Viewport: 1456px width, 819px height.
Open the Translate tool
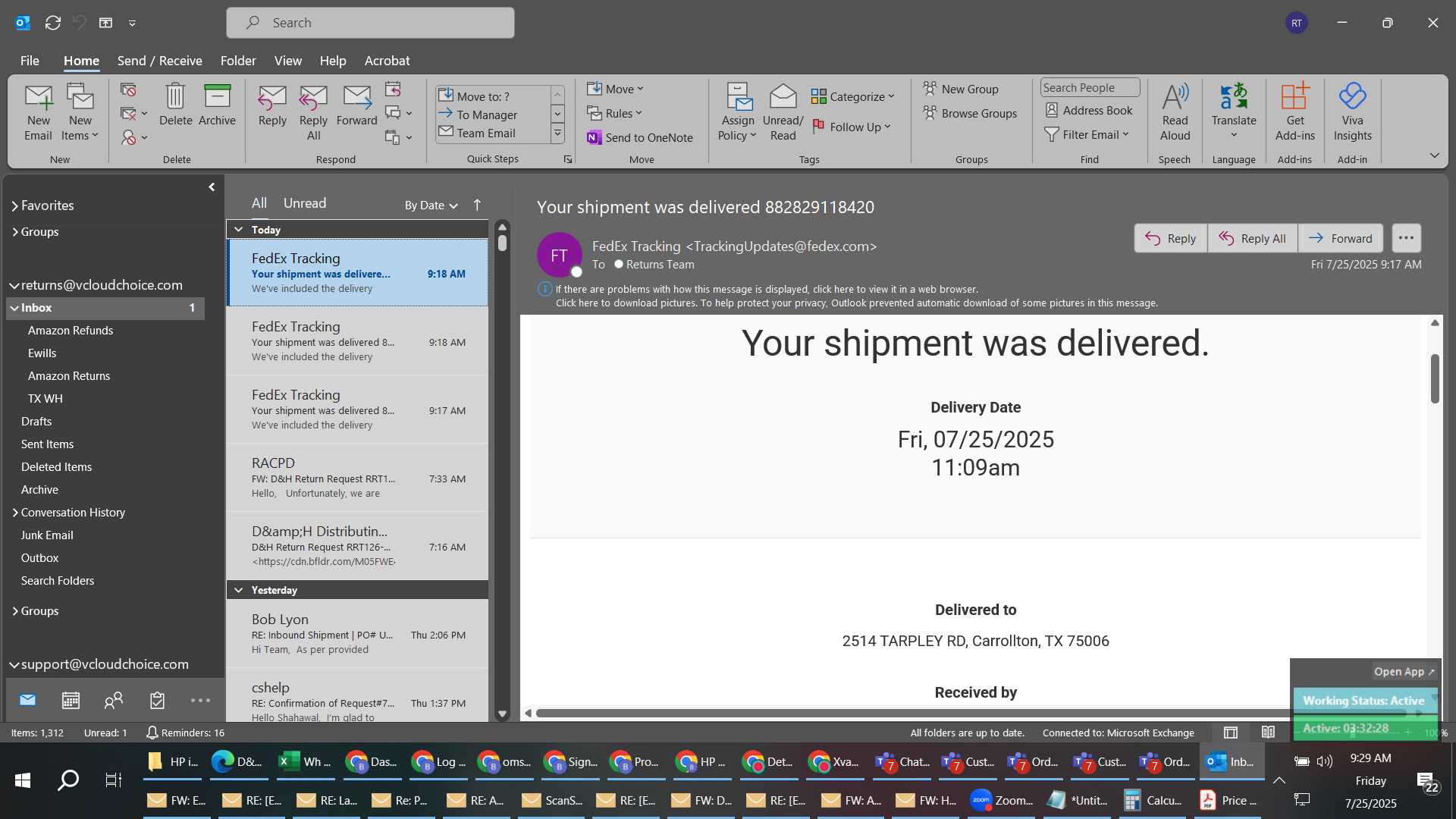click(1234, 111)
